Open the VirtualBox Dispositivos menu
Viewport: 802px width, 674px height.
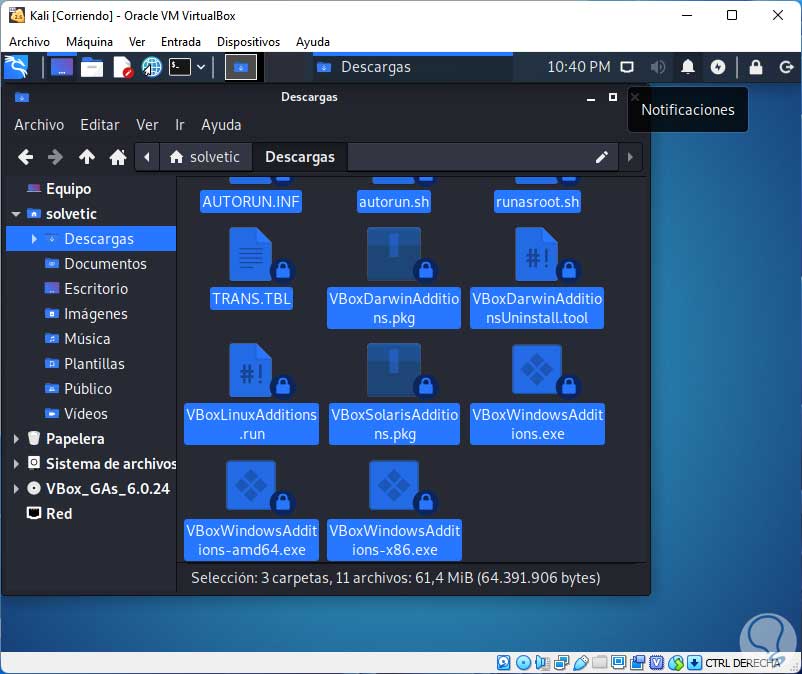(248, 42)
